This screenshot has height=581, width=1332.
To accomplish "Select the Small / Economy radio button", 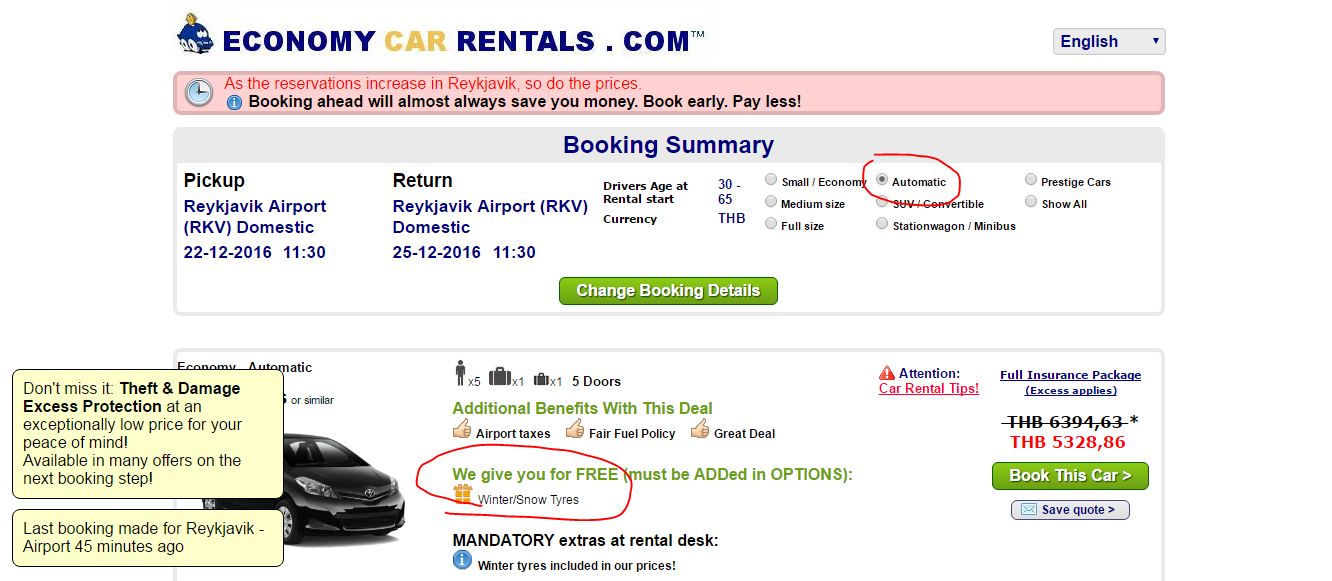I will click(771, 180).
